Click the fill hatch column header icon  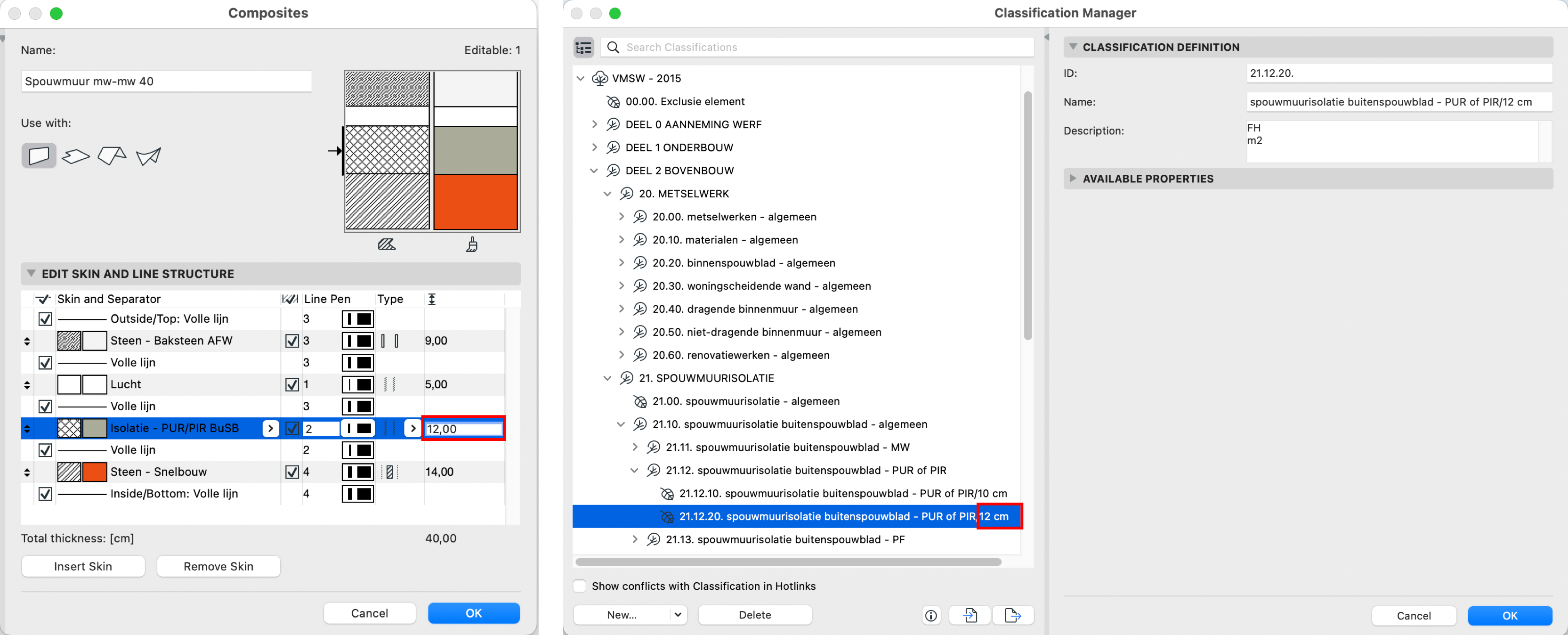click(x=291, y=299)
